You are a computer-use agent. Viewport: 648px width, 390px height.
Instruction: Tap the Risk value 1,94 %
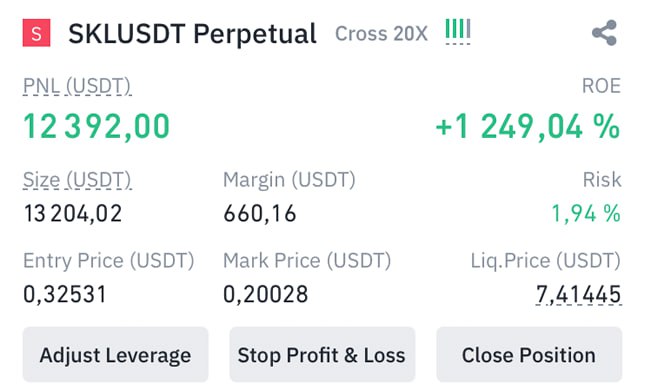(586, 214)
